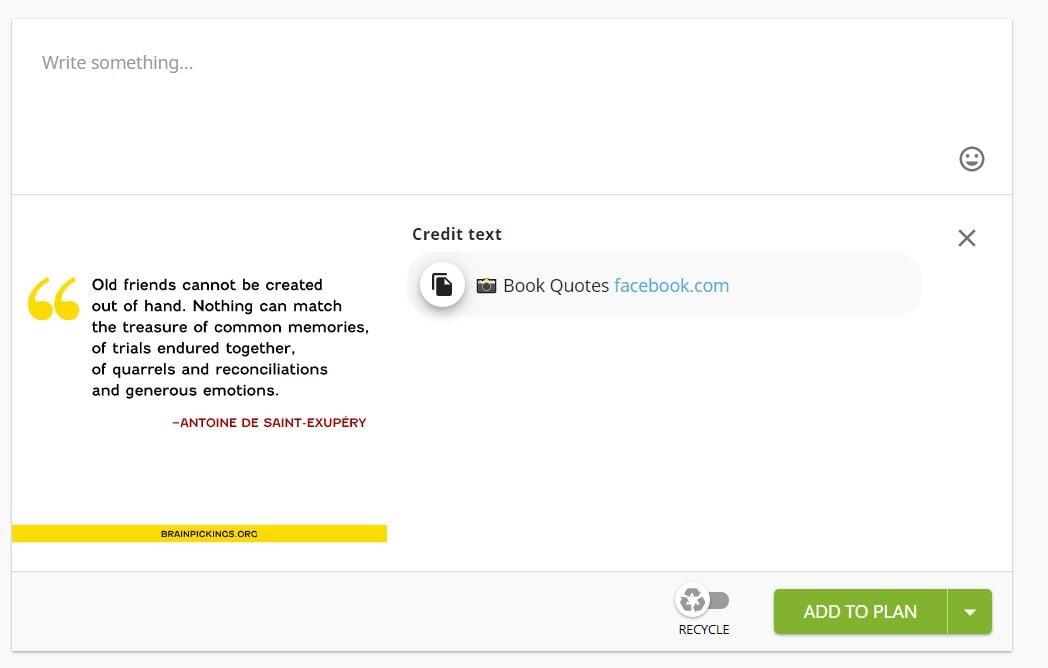This screenshot has width=1048, height=668.
Task: Click the Credit text heading
Action: 456,234
